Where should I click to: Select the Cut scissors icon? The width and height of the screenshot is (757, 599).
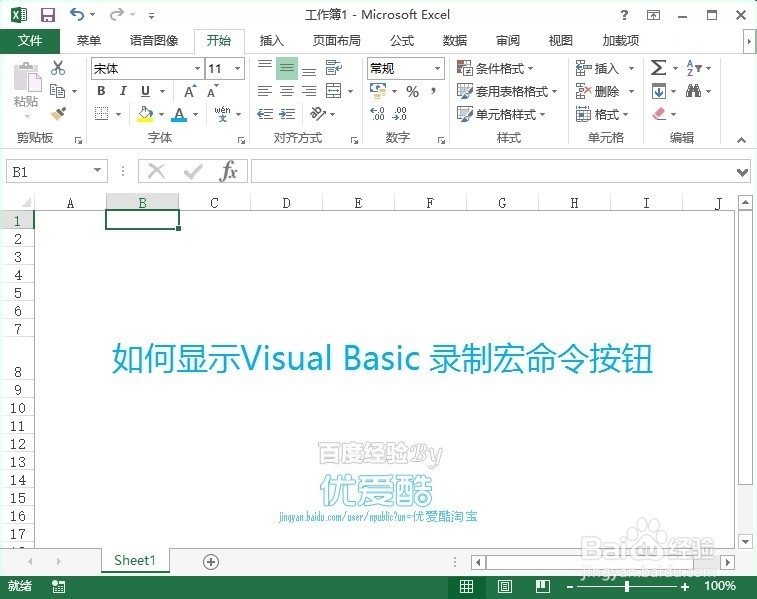(58, 68)
